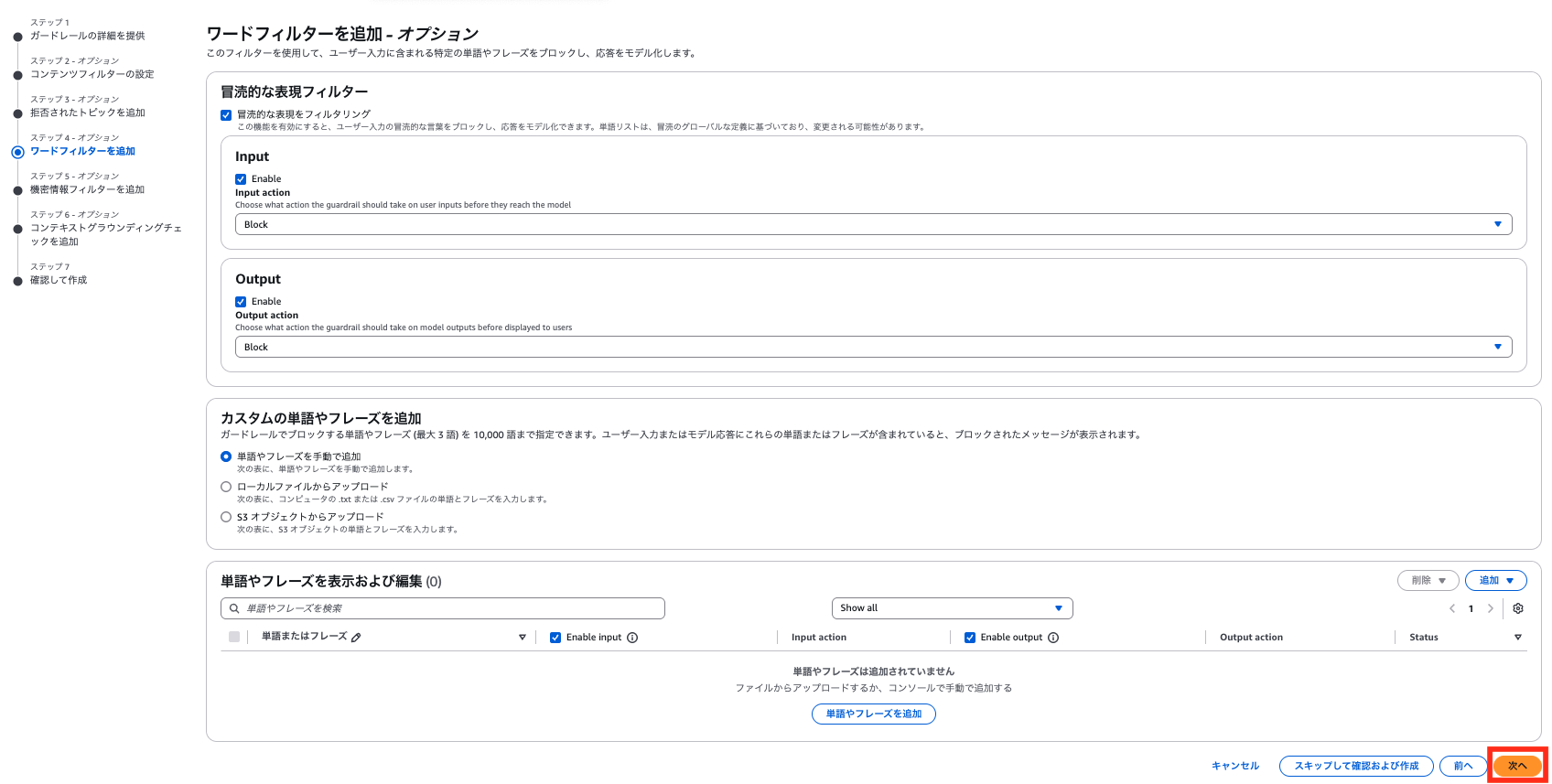
Task: Sort by 単語またはフレーズ column arrow
Action: pos(523,638)
